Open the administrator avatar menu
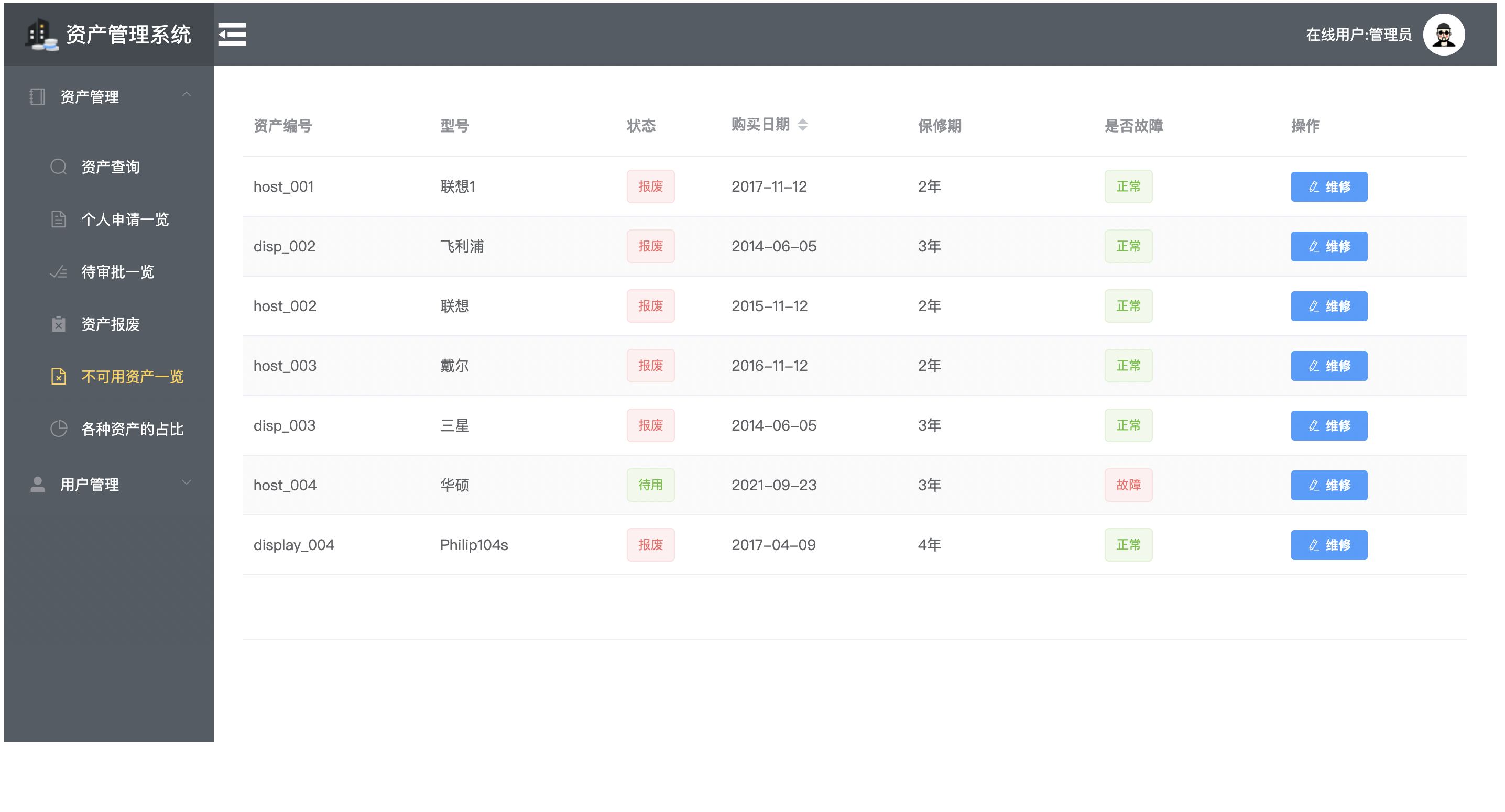This screenshot has height=812, width=1505. [1444, 35]
